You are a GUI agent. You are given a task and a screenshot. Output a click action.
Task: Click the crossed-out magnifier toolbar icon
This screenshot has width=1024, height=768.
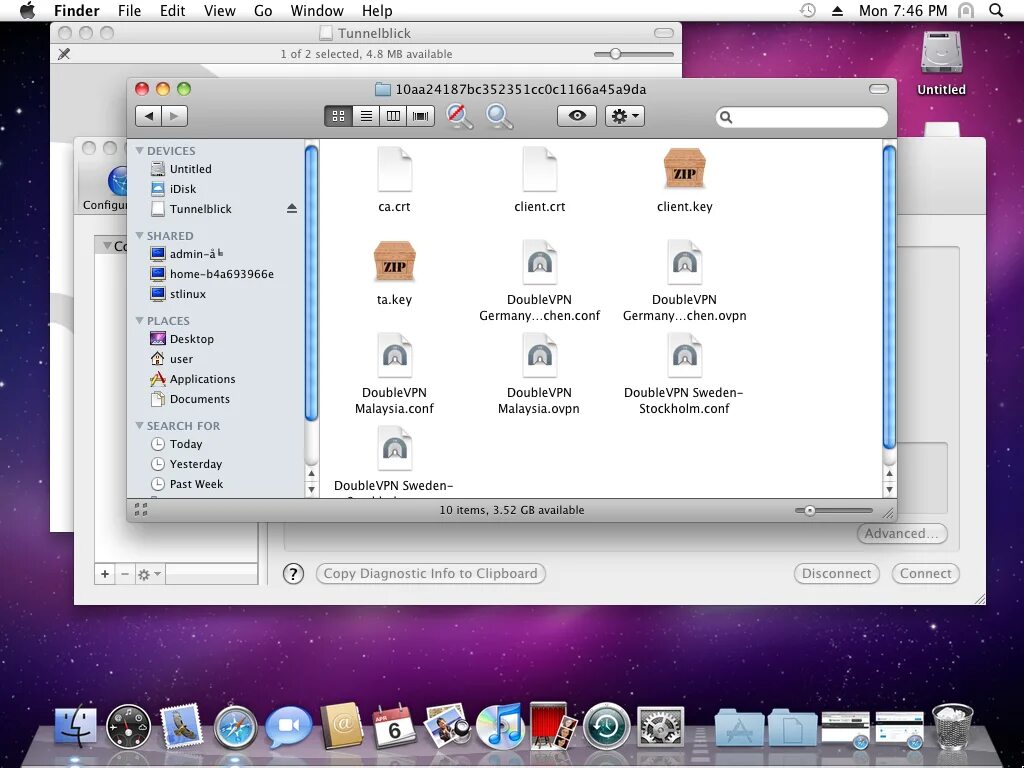[459, 116]
